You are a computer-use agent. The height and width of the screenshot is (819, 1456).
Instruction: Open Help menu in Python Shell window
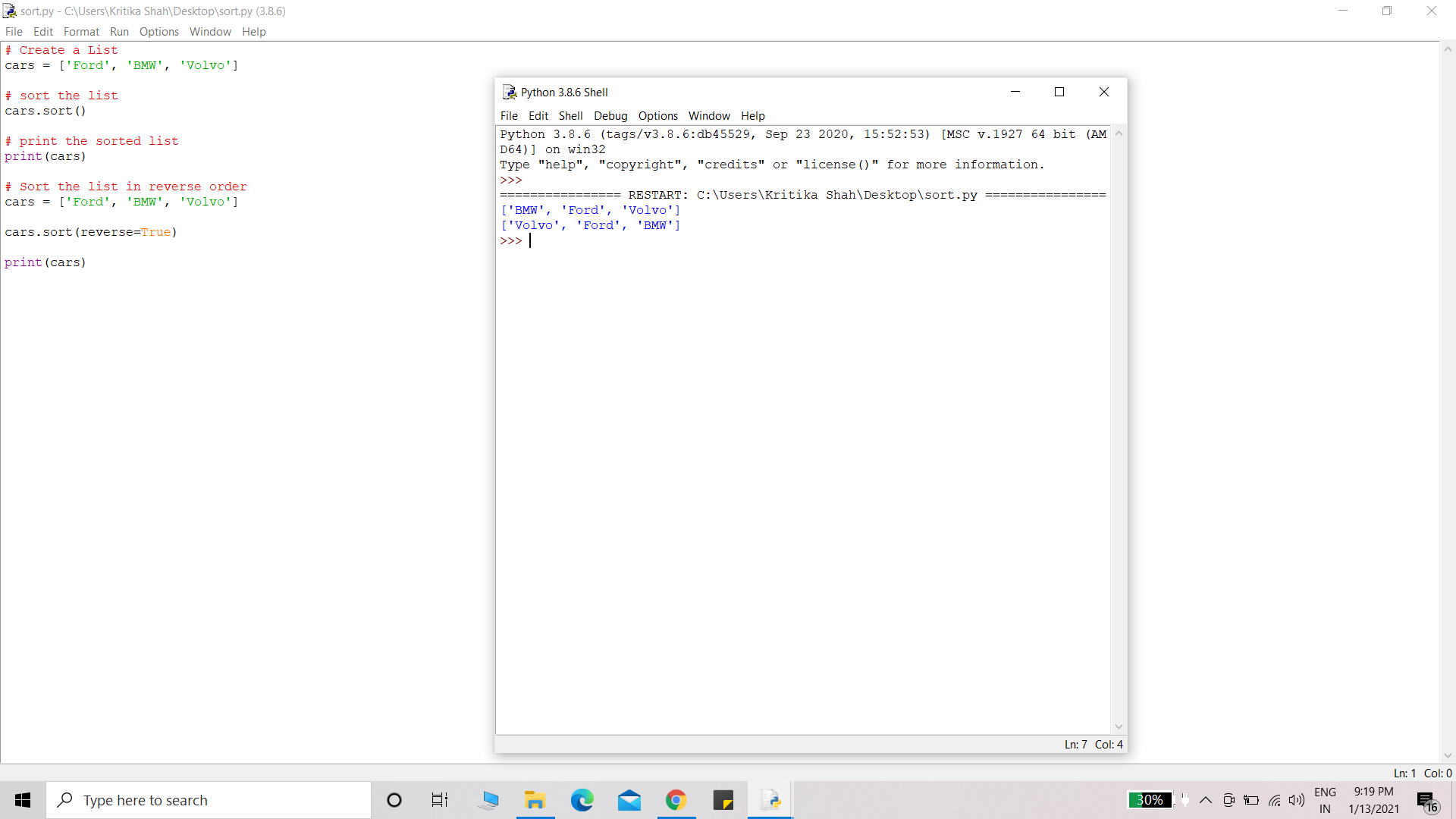point(753,116)
